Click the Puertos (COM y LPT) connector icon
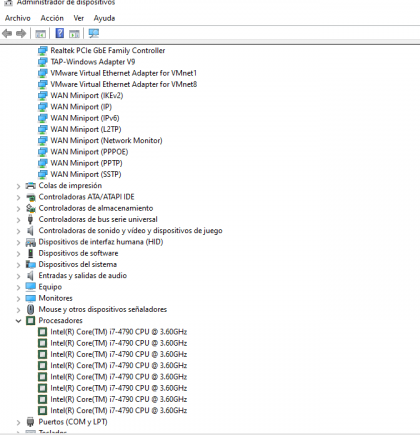The width and height of the screenshot is (420, 435). [30, 422]
